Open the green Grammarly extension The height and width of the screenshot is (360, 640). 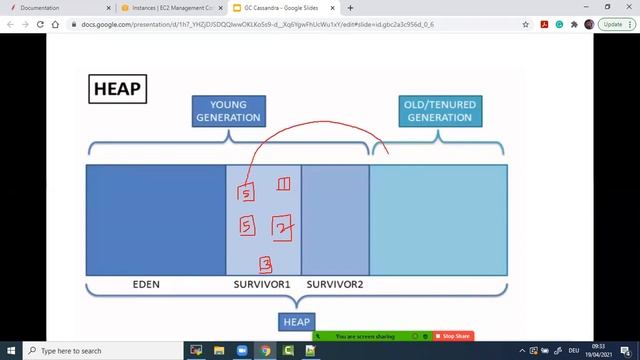(559, 24)
